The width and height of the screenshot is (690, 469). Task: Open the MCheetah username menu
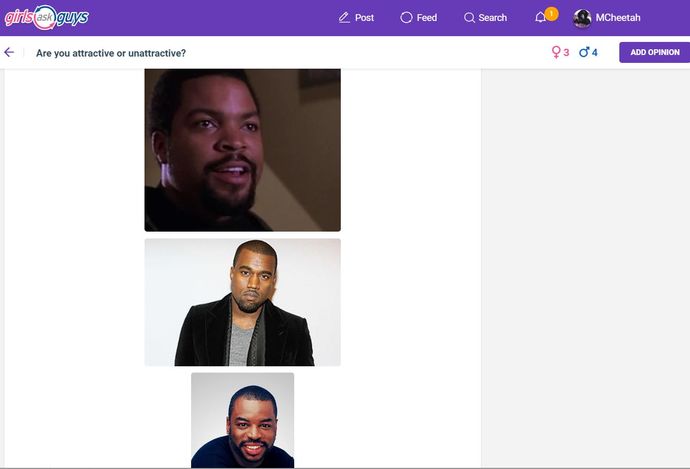[618, 18]
